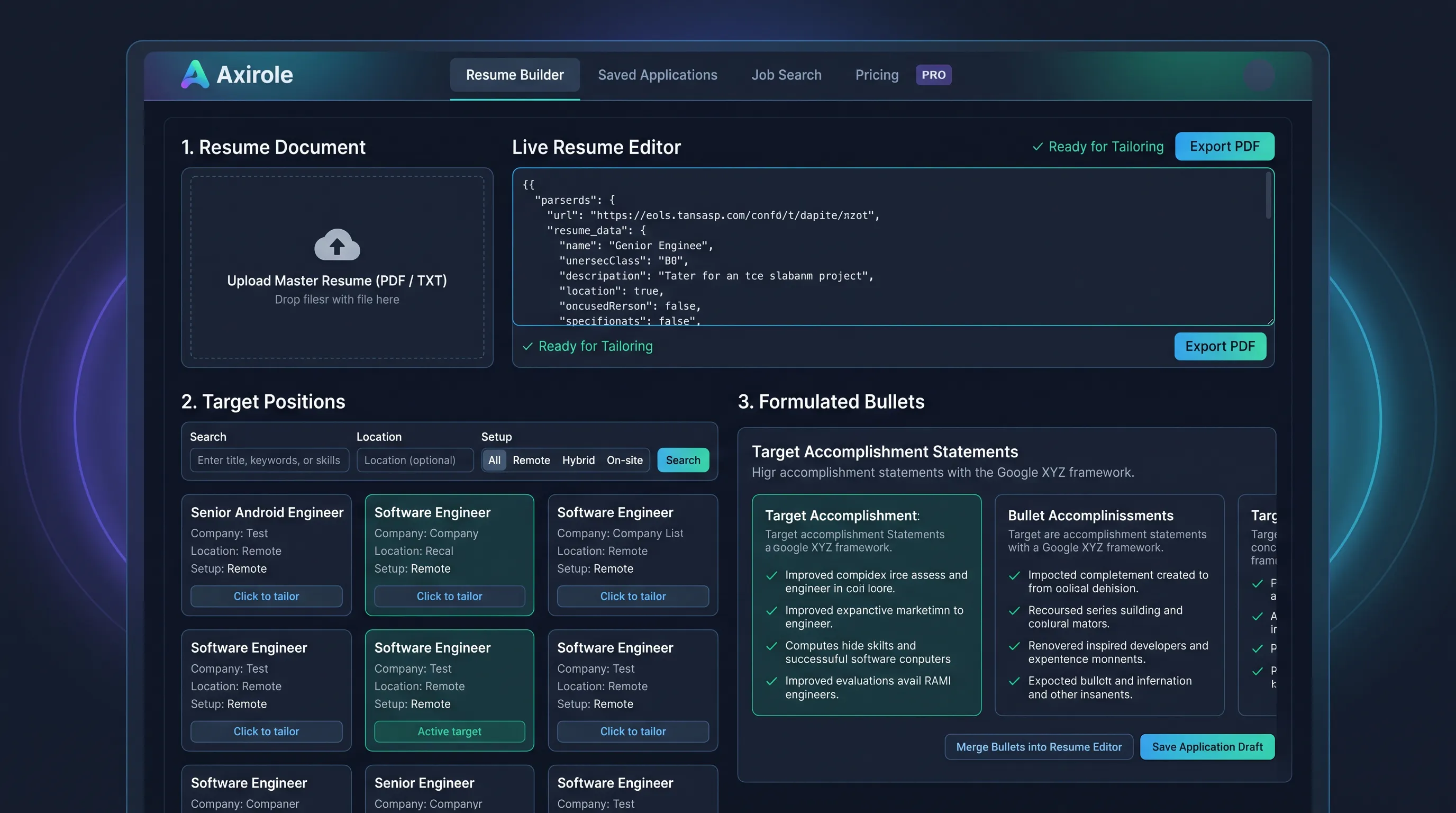Focus the title, keywords, or skills search field
1456x813 pixels.
269,460
